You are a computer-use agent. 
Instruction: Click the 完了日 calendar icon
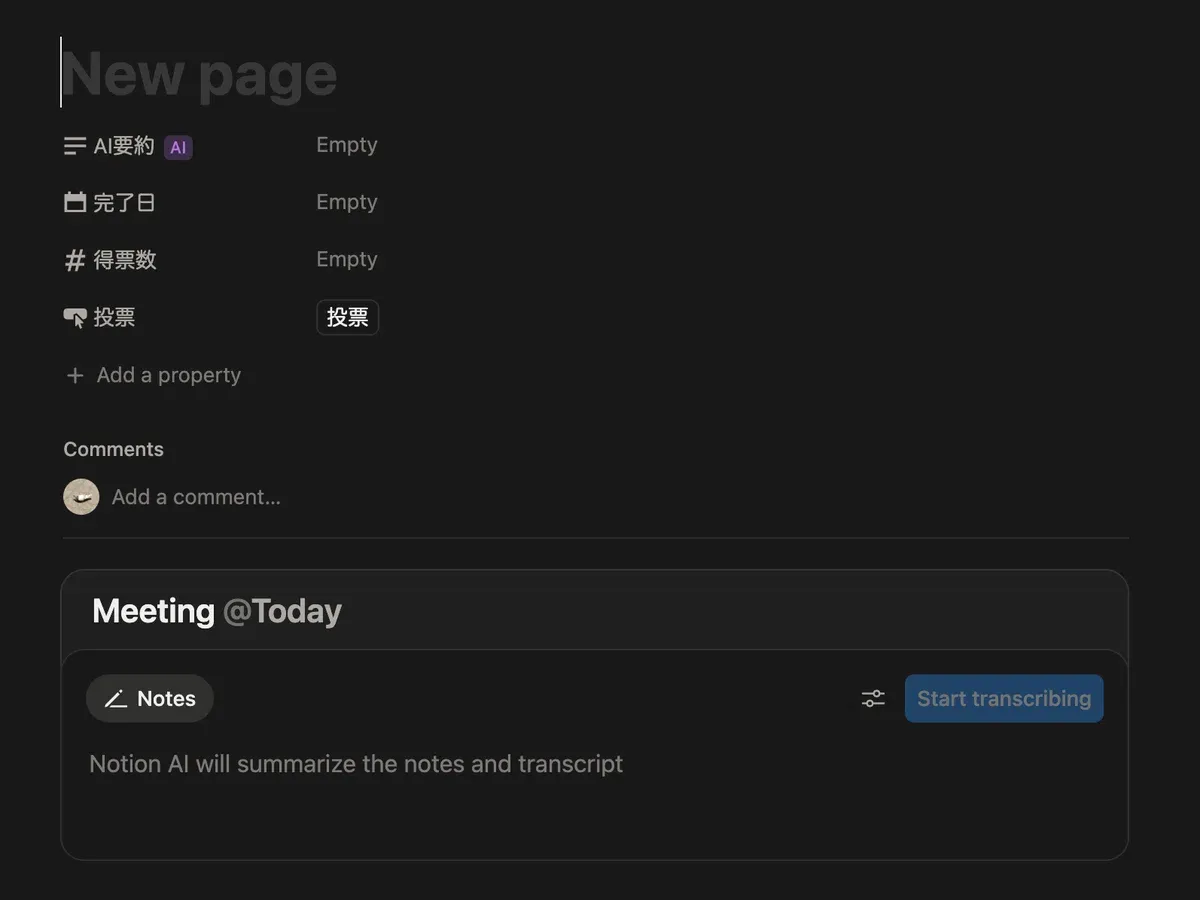point(75,203)
